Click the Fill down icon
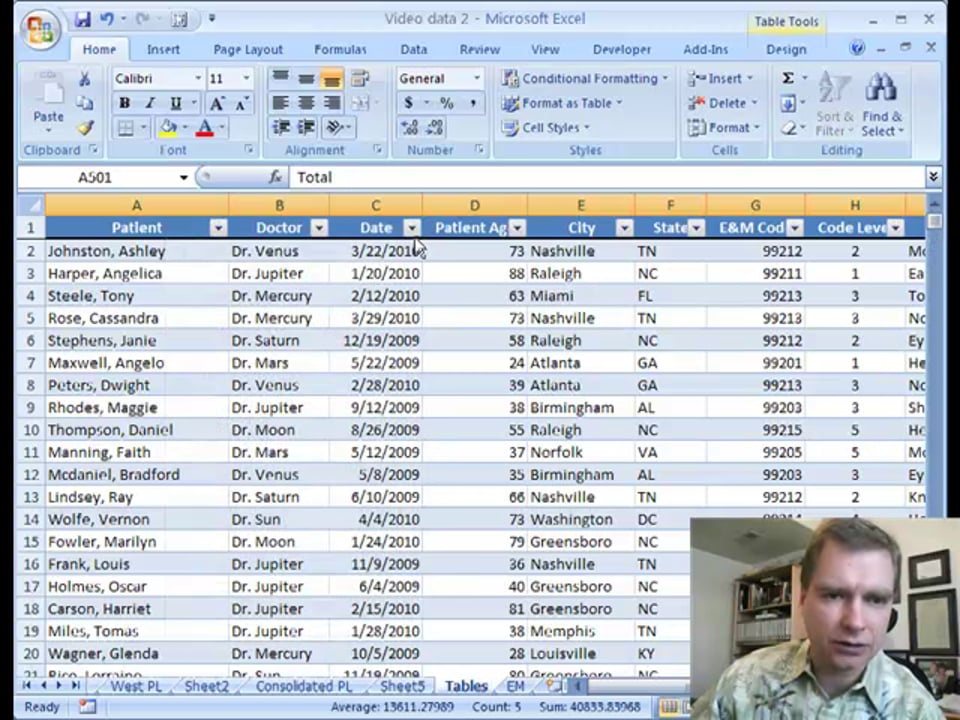This screenshot has width=960, height=720. (788, 103)
